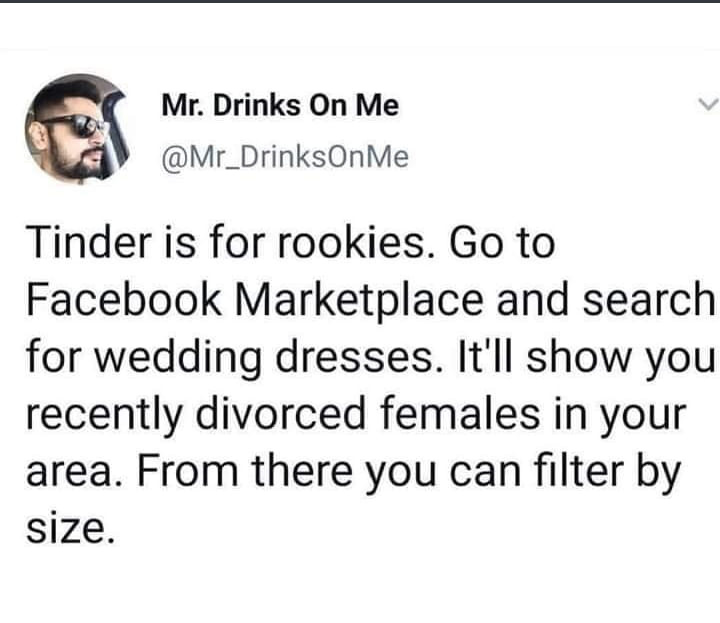Select the word dresses in tweet
This screenshot has height=623, width=720.
(360, 358)
